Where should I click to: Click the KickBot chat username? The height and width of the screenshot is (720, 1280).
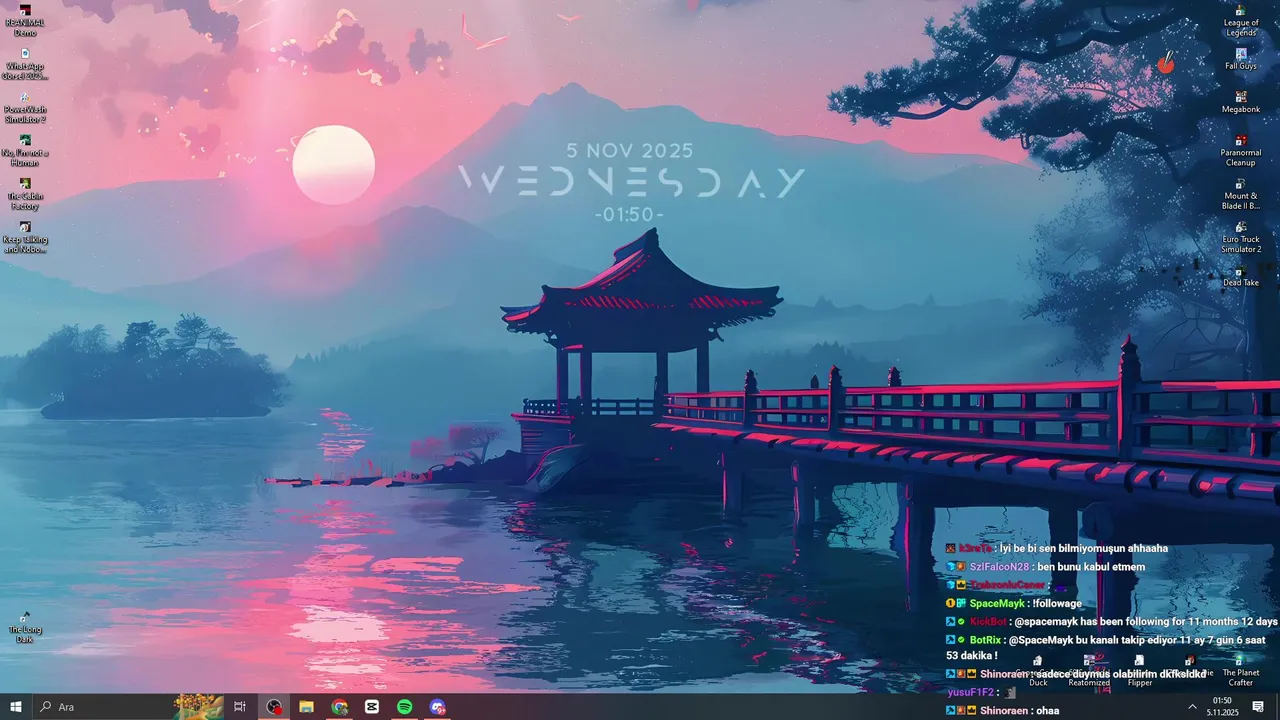click(x=988, y=621)
